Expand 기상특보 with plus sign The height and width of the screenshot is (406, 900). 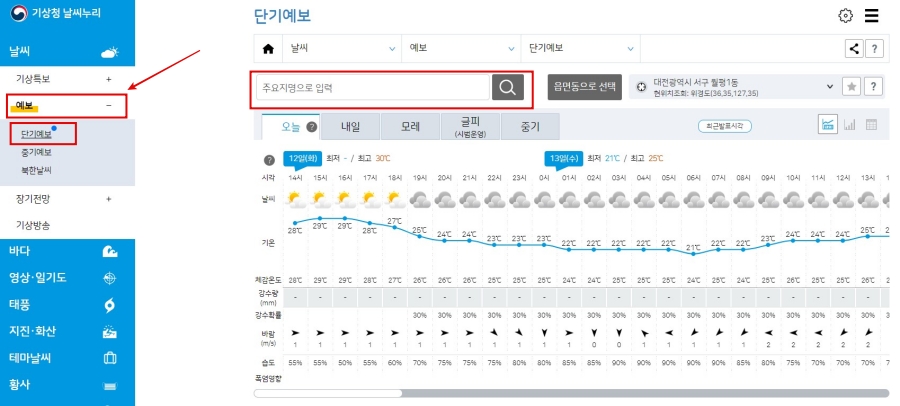pos(108,79)
